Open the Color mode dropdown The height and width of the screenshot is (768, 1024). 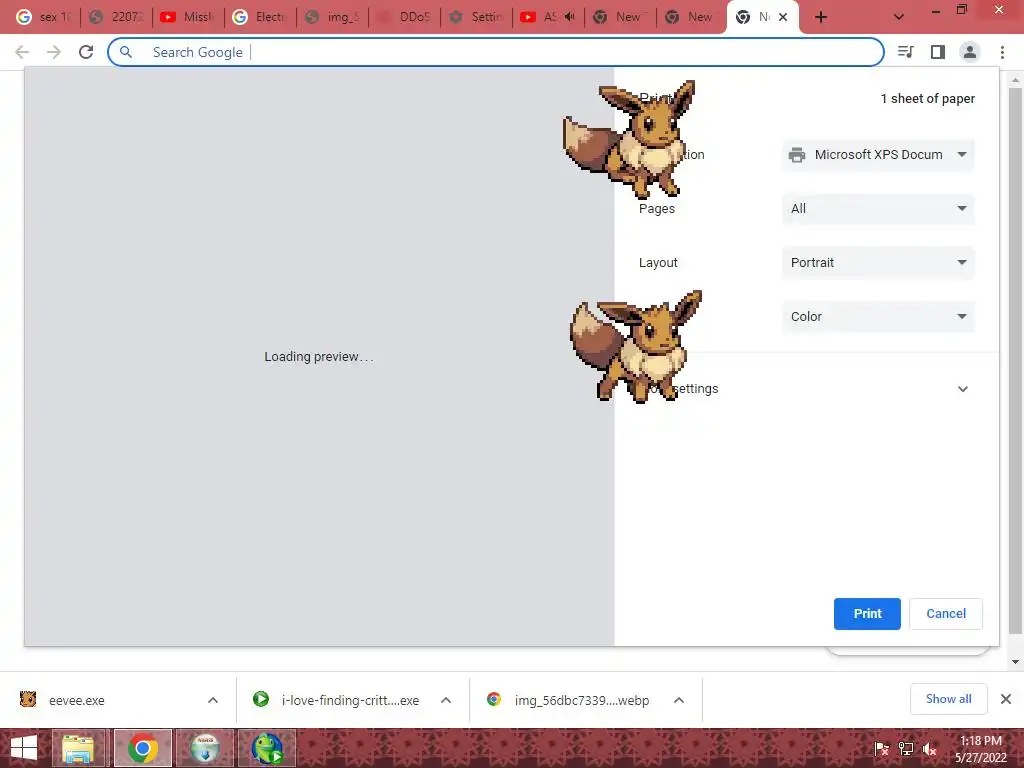coord(878,317)
